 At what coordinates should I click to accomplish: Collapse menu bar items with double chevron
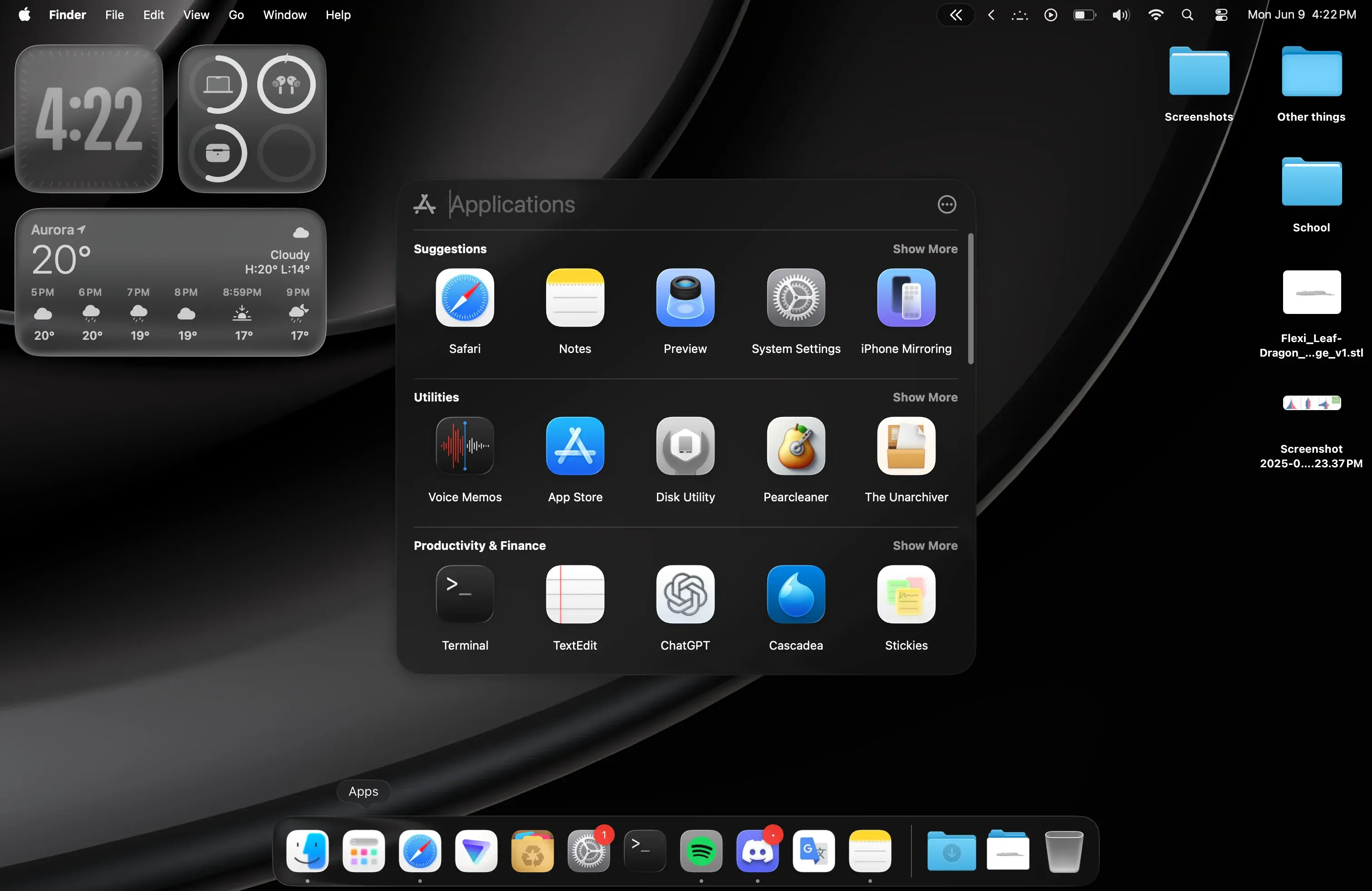[956, 15]
